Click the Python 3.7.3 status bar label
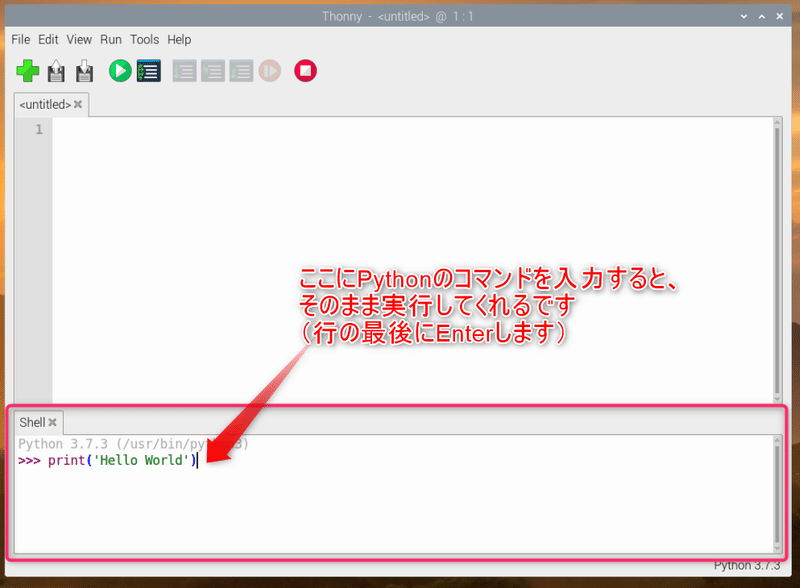800x588 pixels. (x=747, y=566)
